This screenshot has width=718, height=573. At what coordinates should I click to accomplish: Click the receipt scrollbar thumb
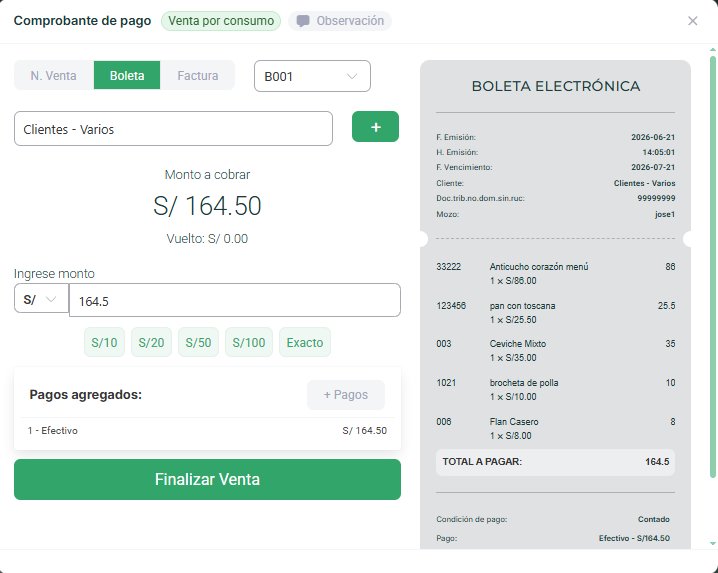point(713,267)
